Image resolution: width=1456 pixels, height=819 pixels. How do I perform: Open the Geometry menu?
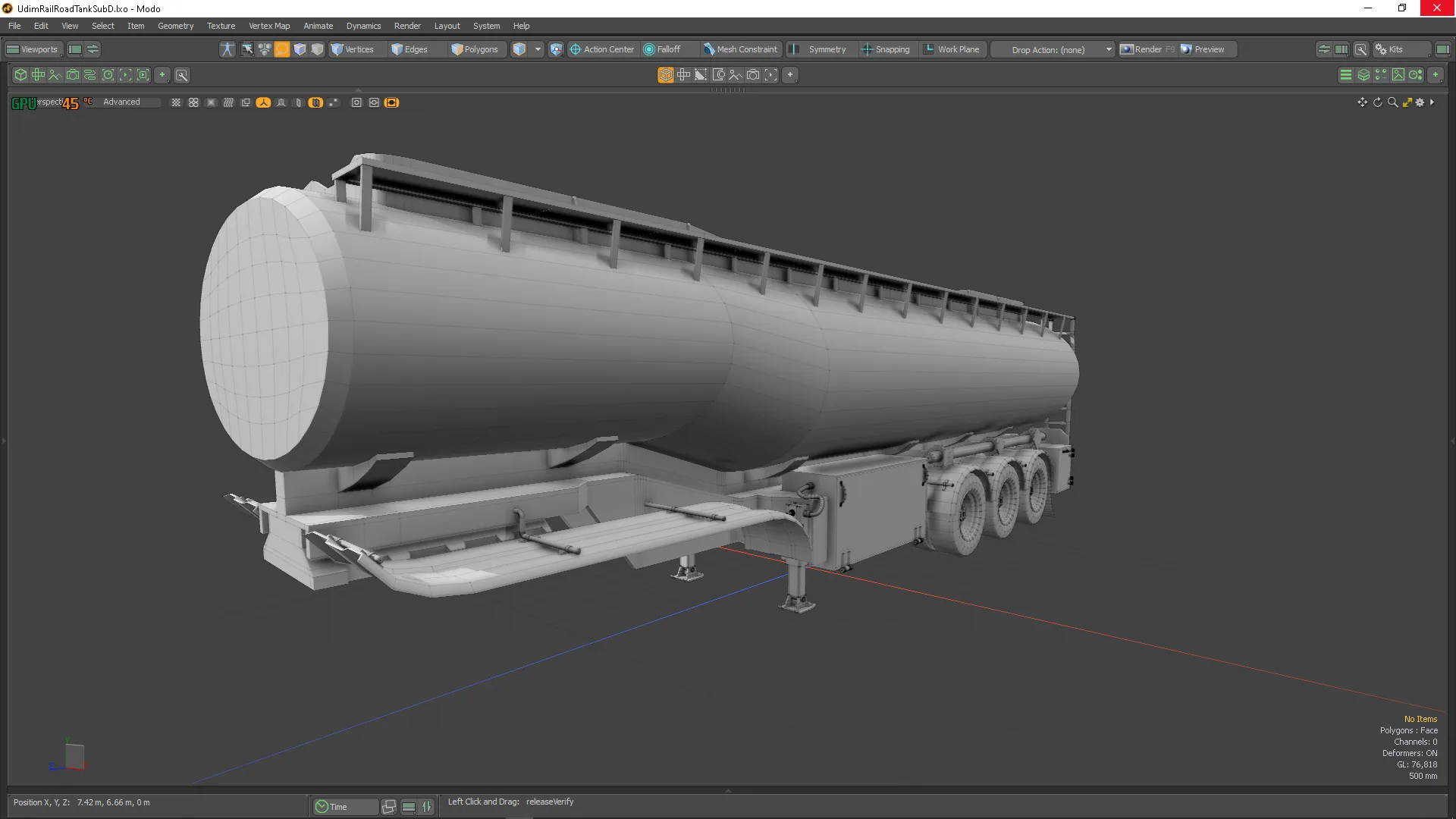click(175, 26)
